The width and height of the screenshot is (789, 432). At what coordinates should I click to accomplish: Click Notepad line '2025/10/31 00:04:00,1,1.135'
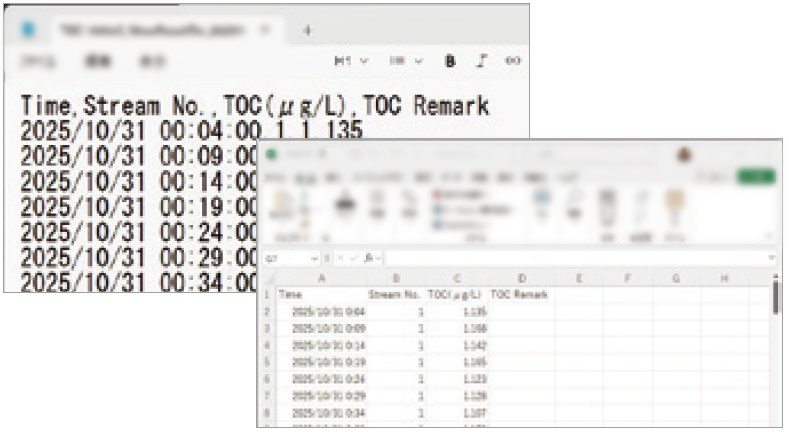coord(191,131)
